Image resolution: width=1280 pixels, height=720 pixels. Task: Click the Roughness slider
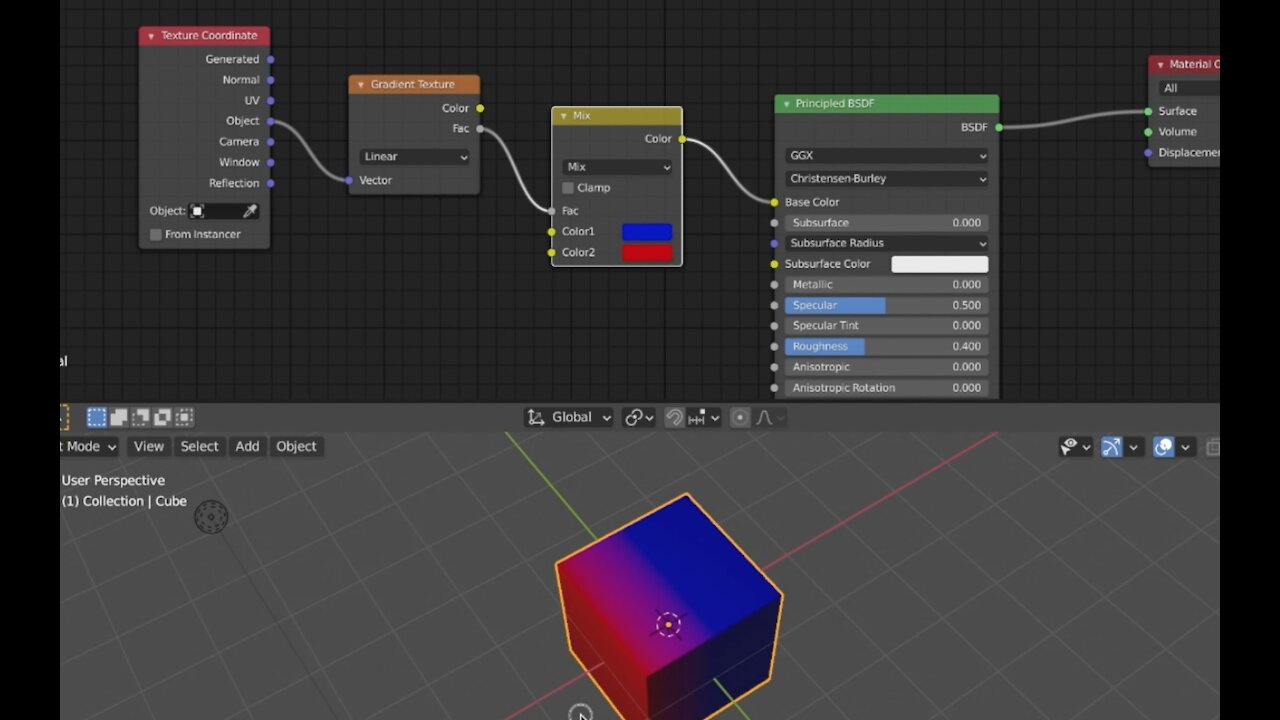[887, 346]
